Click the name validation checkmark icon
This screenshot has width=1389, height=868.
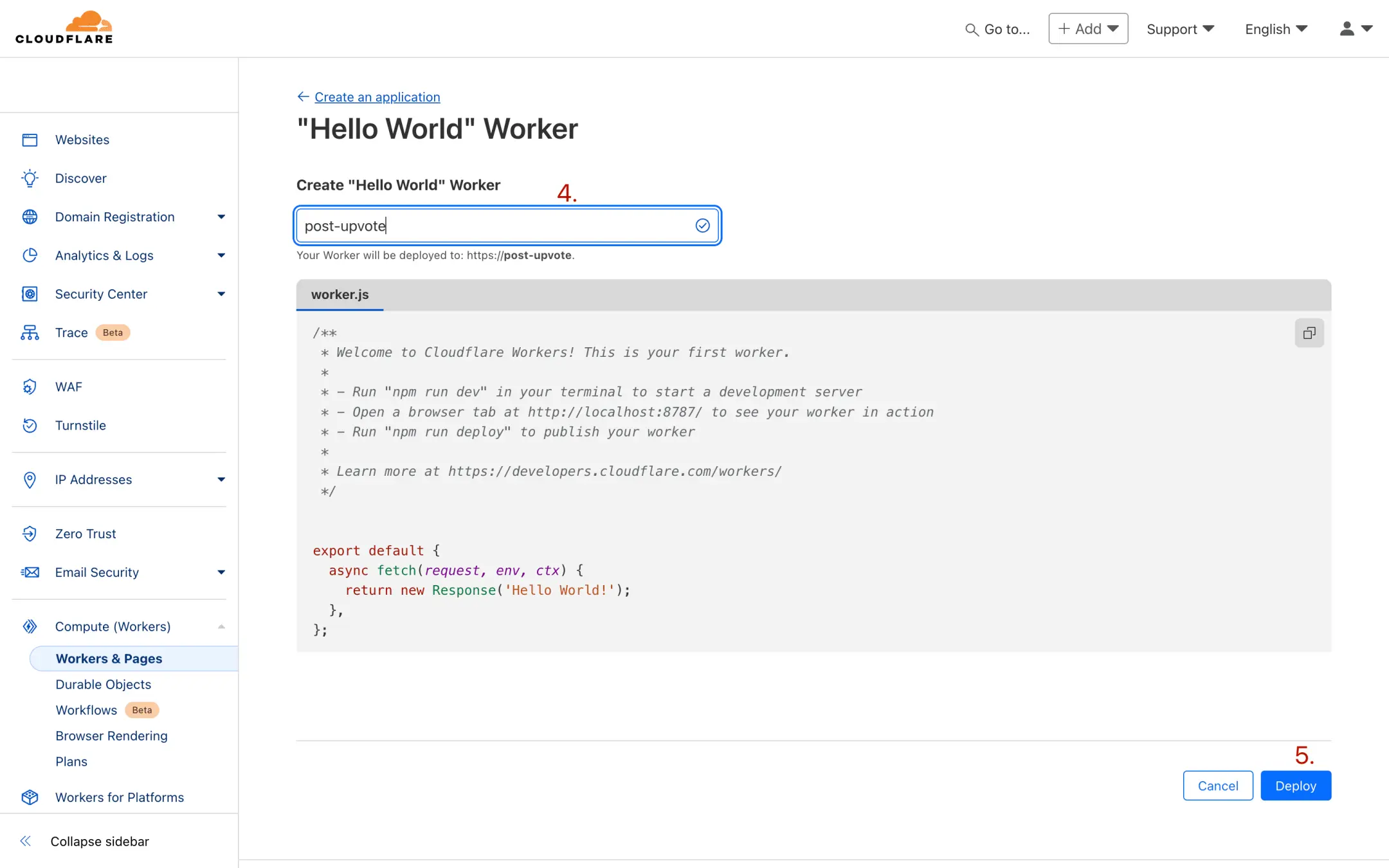coord(702,225)
